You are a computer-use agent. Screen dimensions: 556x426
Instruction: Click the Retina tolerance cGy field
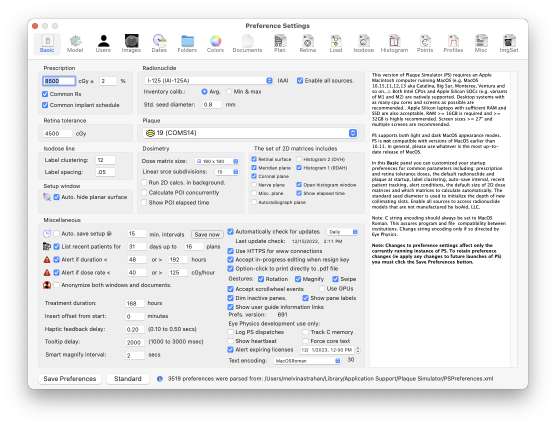58,133
